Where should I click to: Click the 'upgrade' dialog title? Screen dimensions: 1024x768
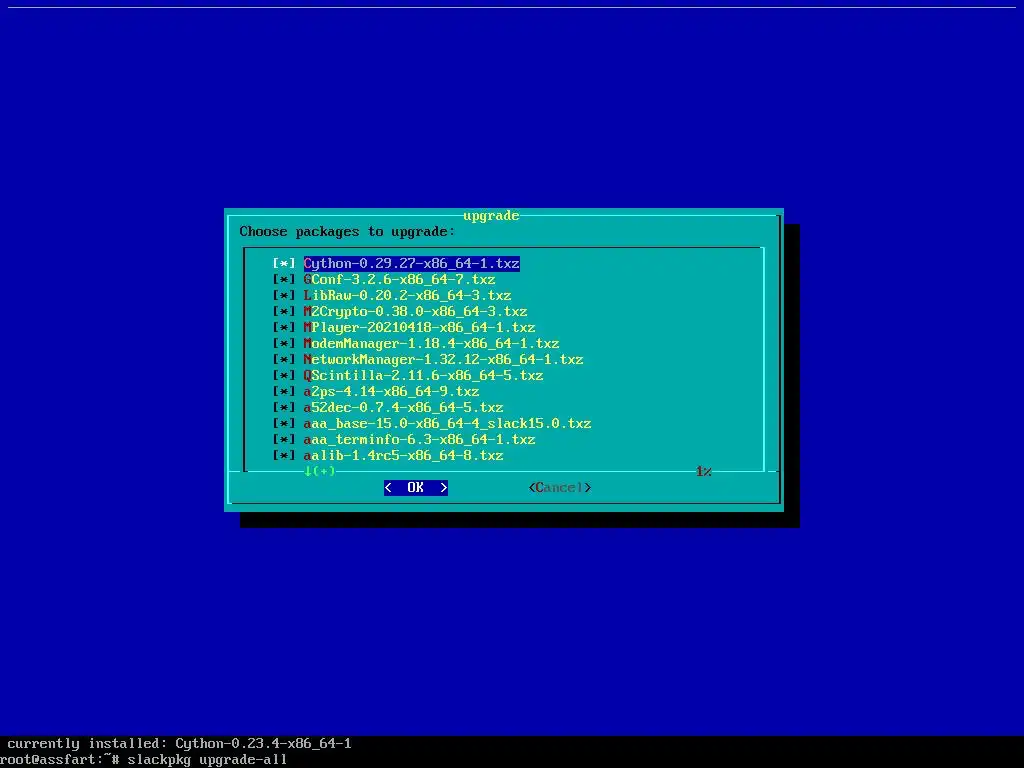coord(491,216)
